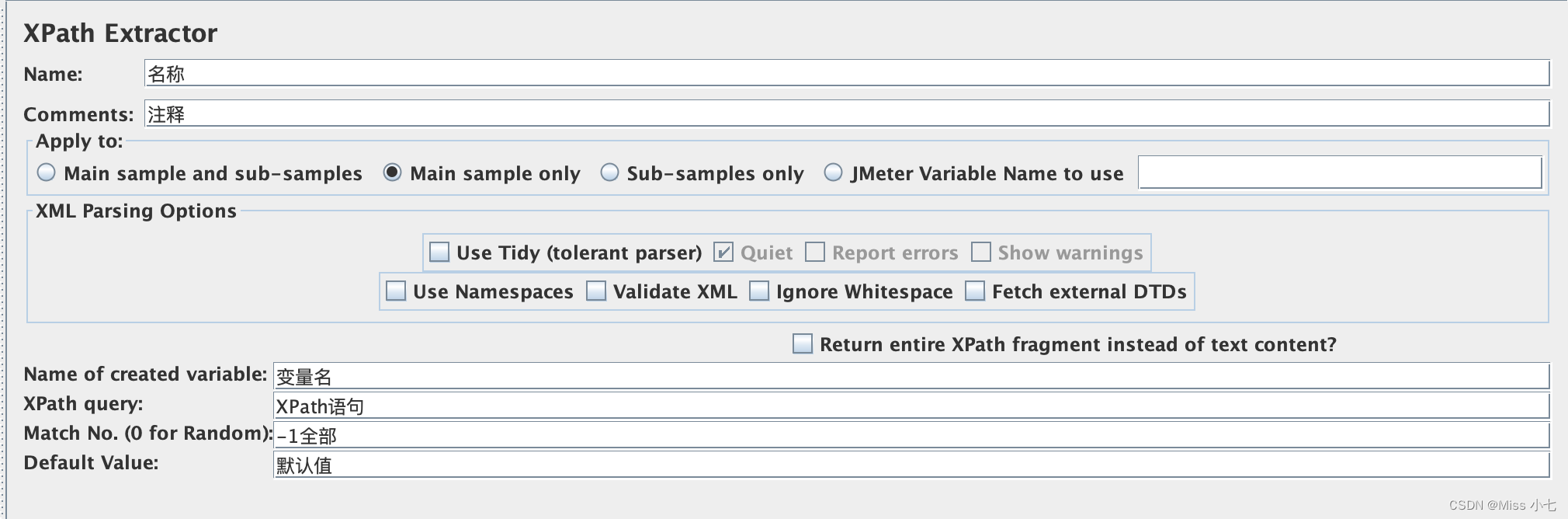Choose Sub-samples only option
The image size is (1568, 519).
(x=610, y=172)
